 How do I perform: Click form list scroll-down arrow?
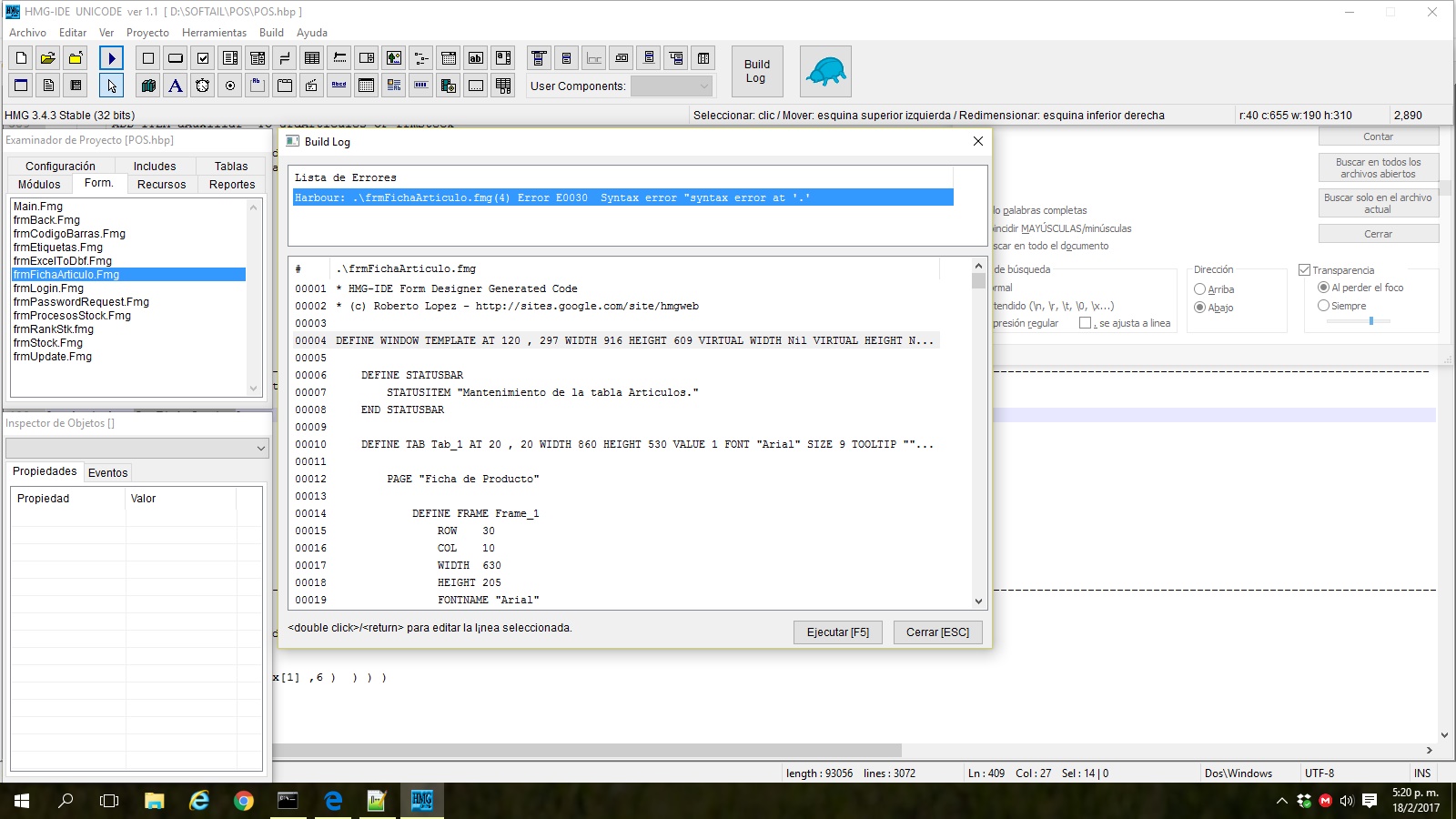coord(254,388)
